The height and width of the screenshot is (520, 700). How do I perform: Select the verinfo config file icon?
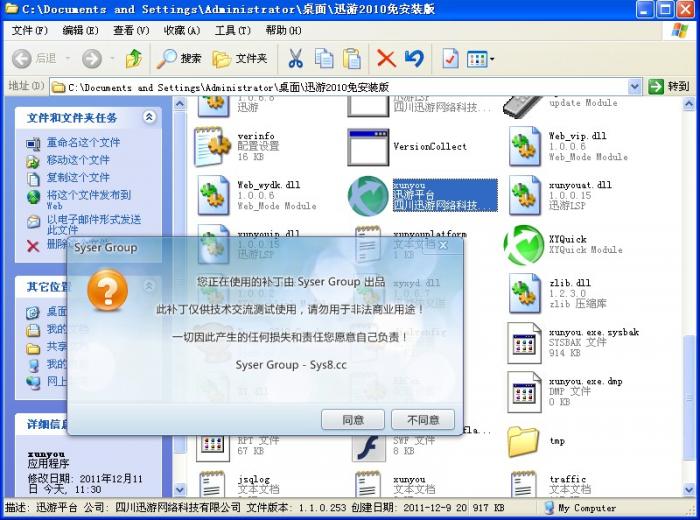point(213,147)
